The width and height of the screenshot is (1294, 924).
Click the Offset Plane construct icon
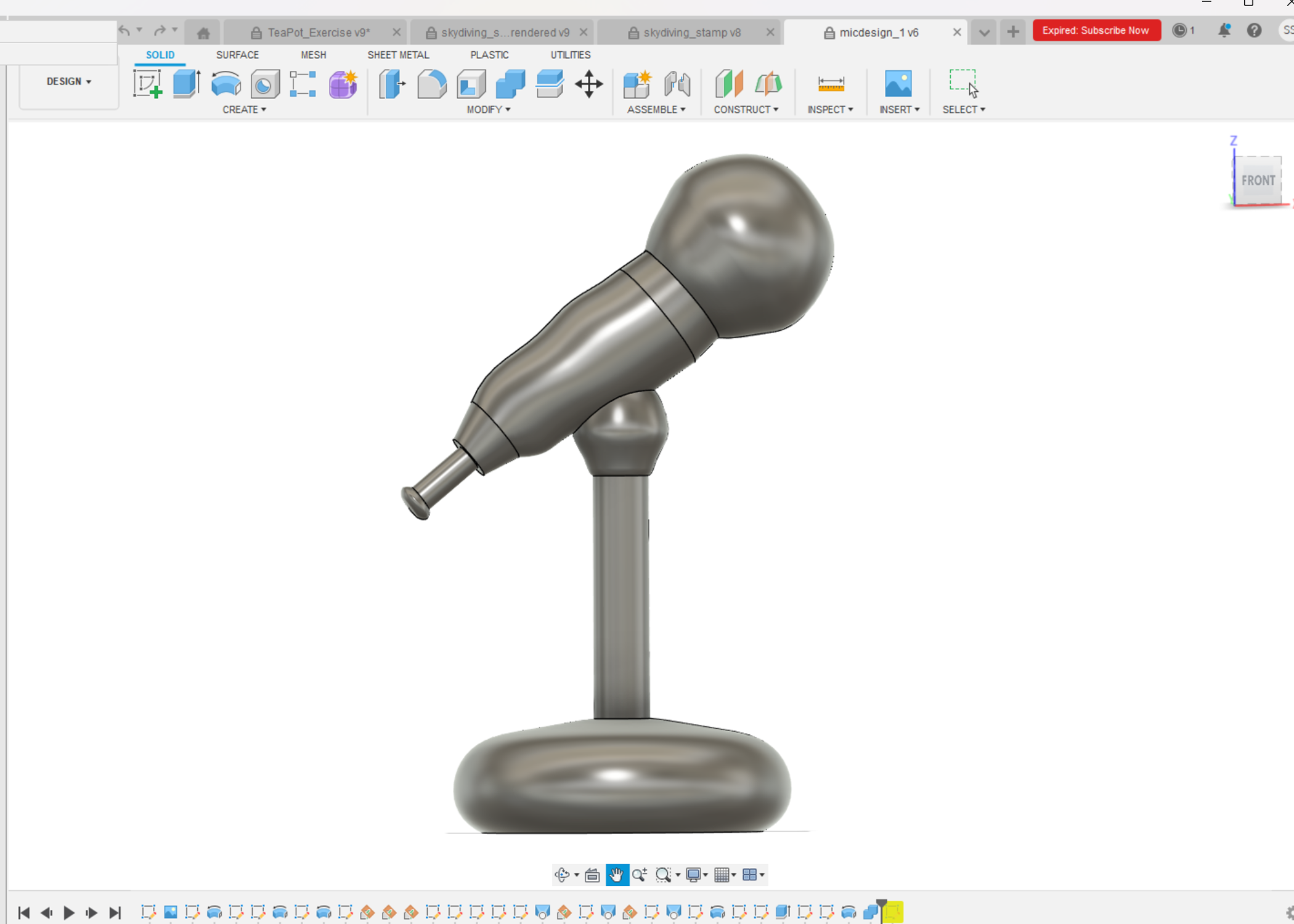tap(729, 84)
